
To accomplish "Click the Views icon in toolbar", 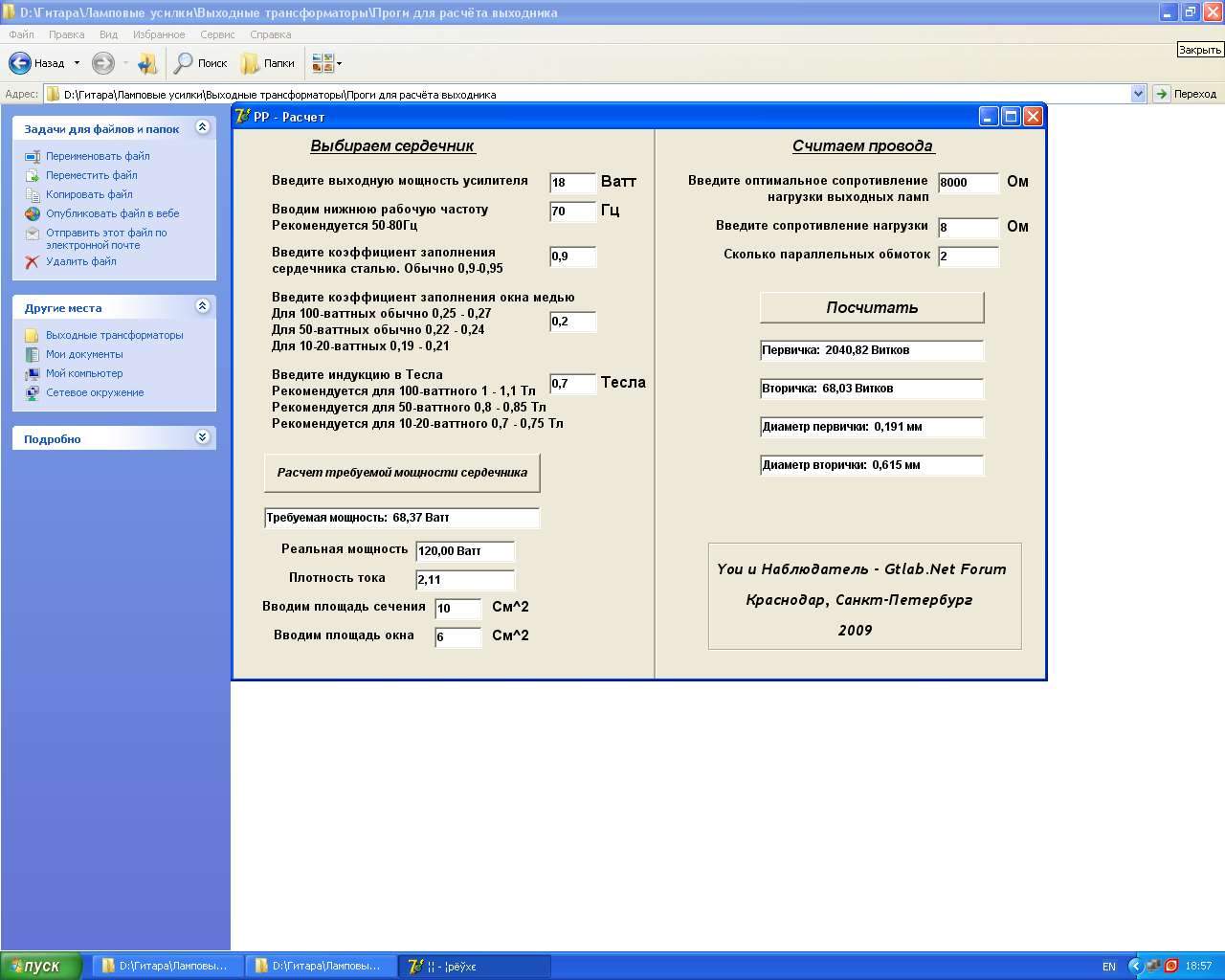I will pos(323,63).
